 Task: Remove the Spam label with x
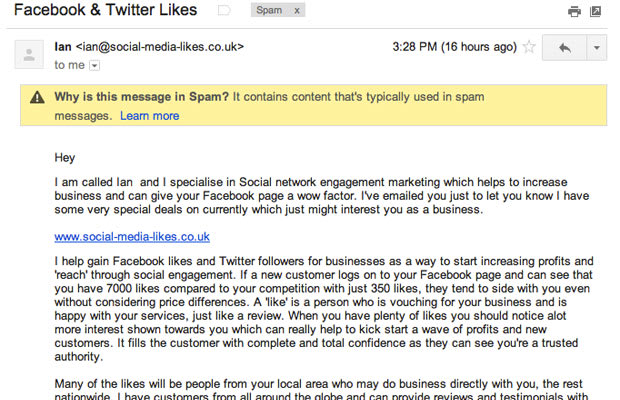coord(297,10)
